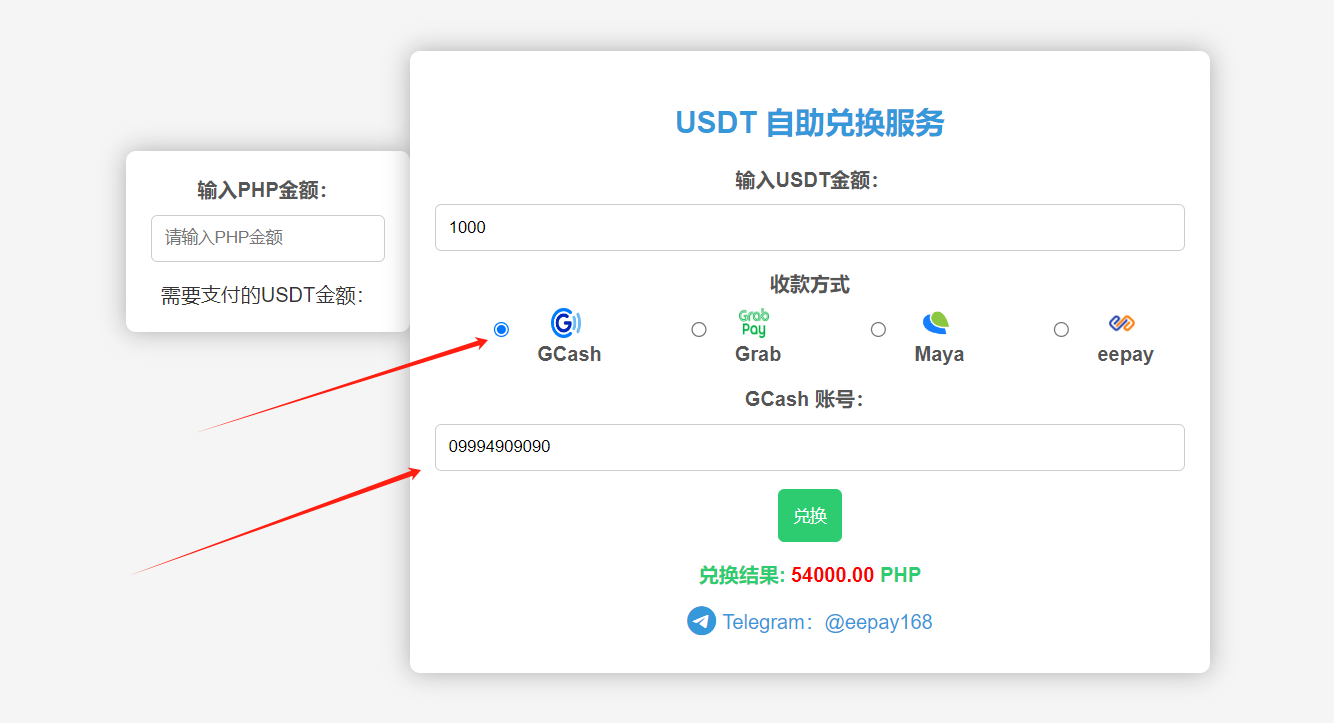Viewport: 1334px width, 723px height.
Task: Click the eepay logo icon
Action: coord(1122,323)
